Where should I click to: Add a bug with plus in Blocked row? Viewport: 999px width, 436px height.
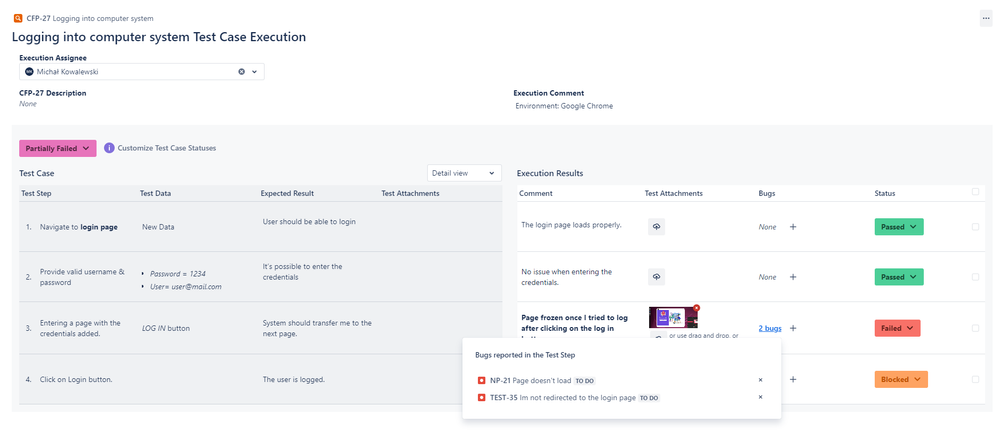793,379
